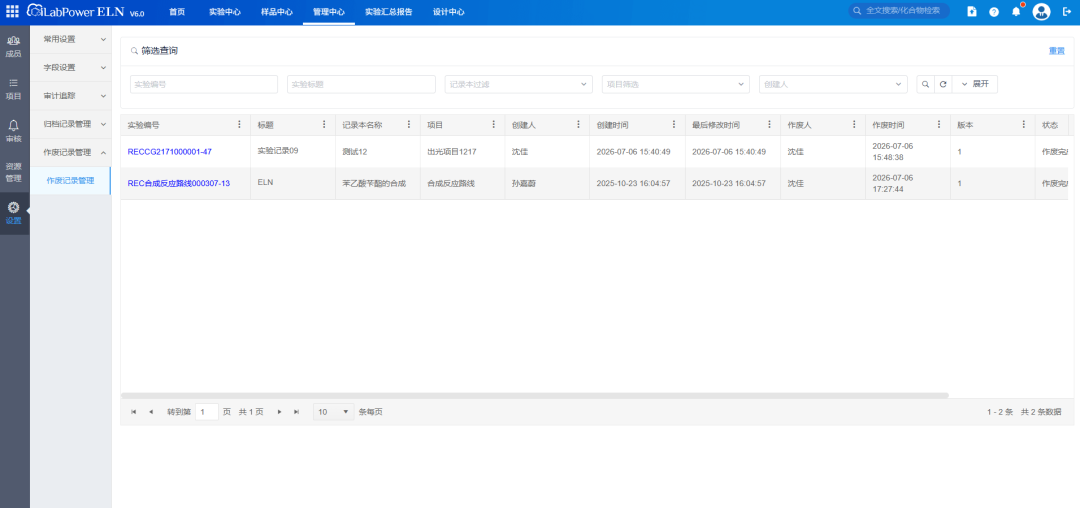
Task: Select 作废记录管理 submenu item
Action: [x=70, y=180]
